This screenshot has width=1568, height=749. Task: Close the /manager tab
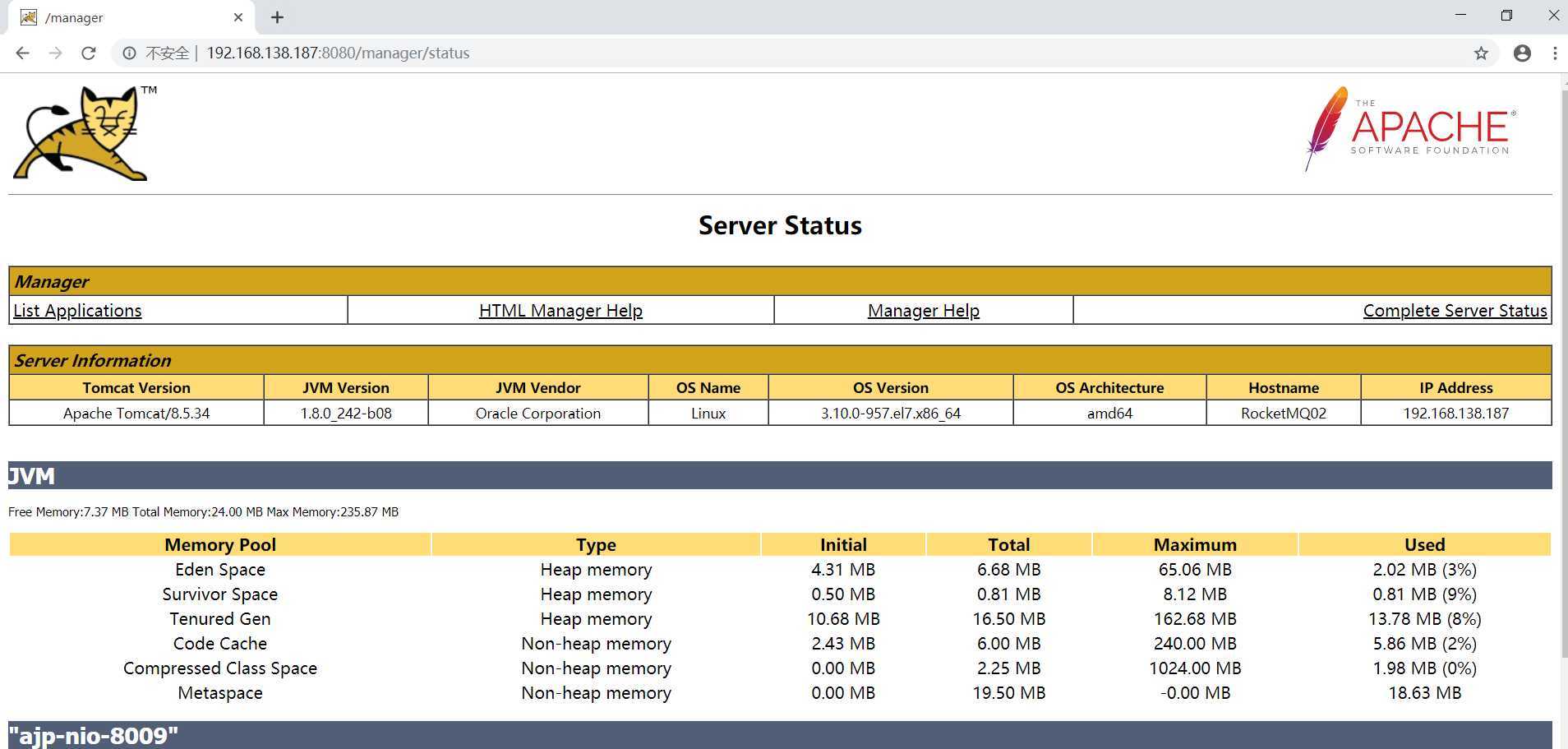coord(238,17)
